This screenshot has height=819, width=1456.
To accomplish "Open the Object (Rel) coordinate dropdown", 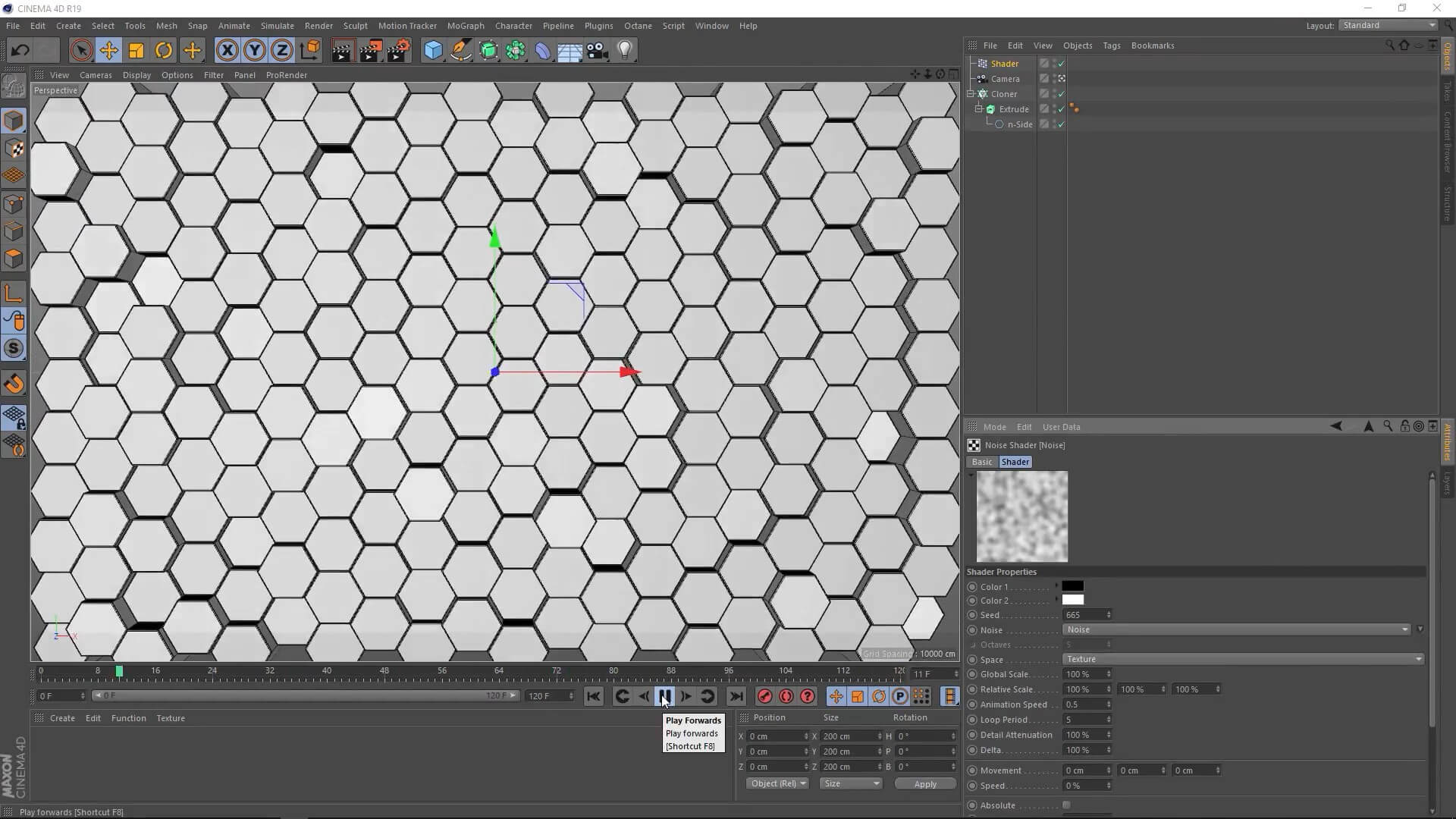I will click(x=777, y=783).
